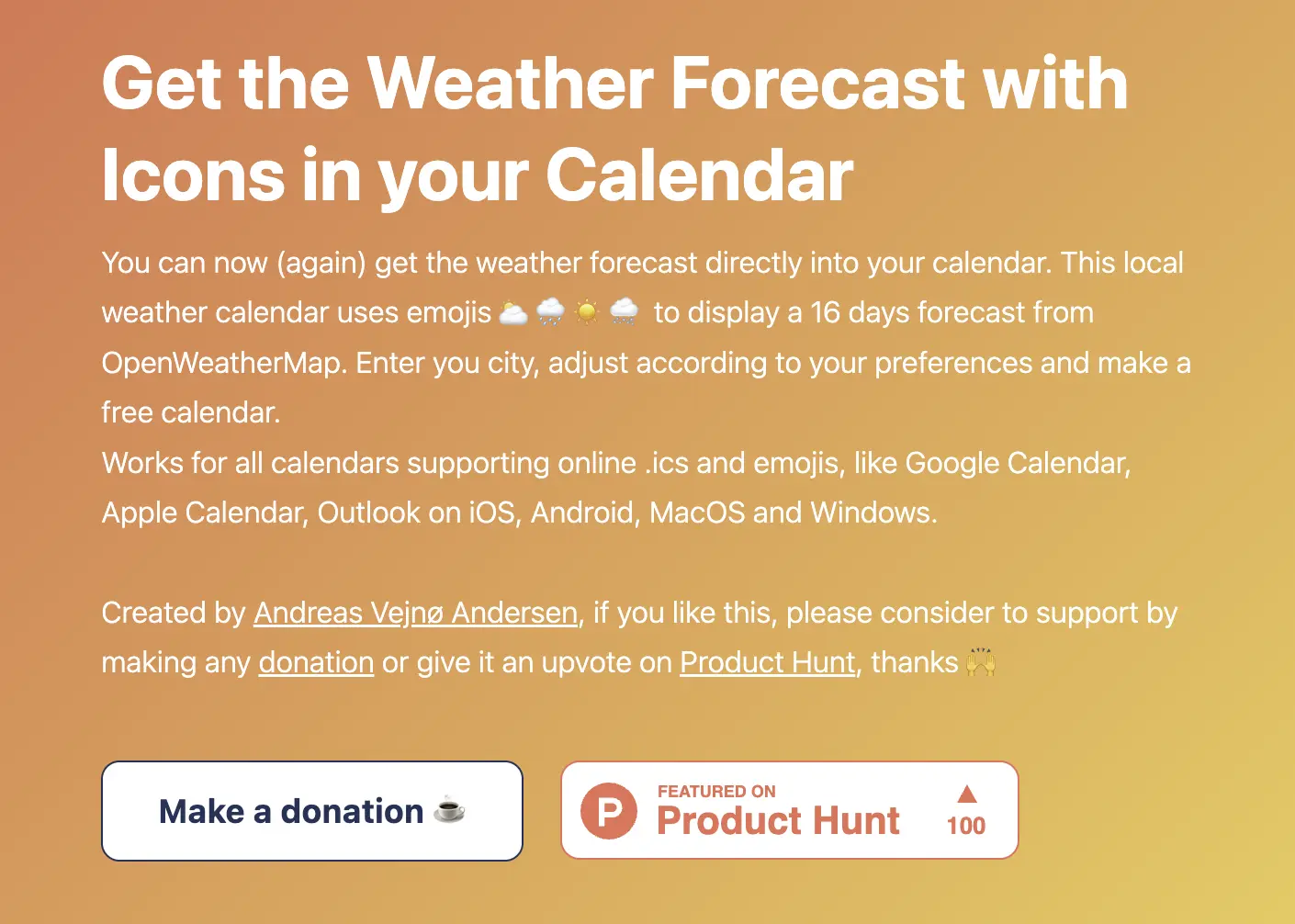Click the partly cloudy emoji
This screenshot has width=1295, height=924.
pyautogui.click(x=513, y=312)
